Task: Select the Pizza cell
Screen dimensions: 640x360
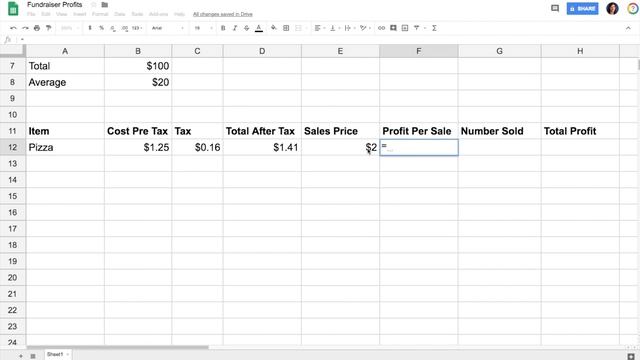Action: point(65,147)
